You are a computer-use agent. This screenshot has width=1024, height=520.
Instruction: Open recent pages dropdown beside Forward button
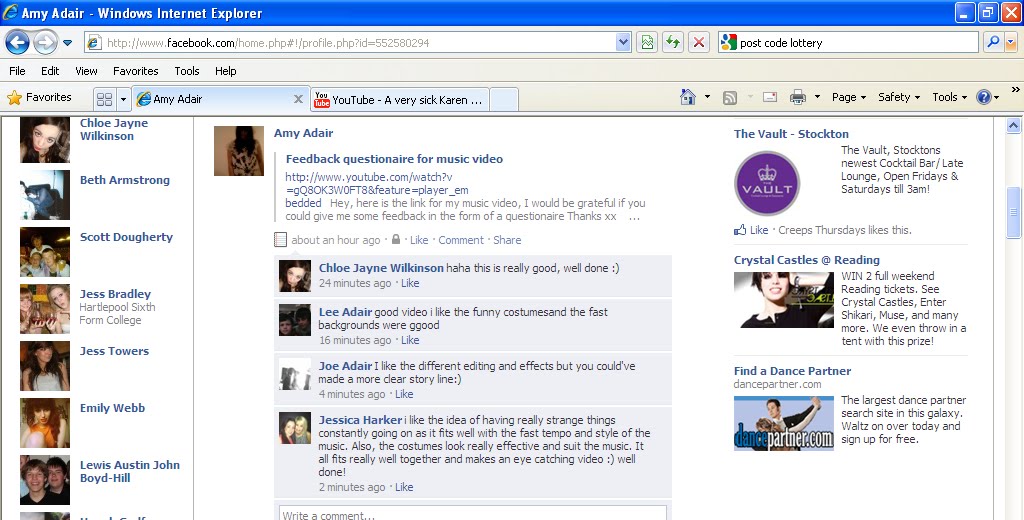(x=68, y=43)
